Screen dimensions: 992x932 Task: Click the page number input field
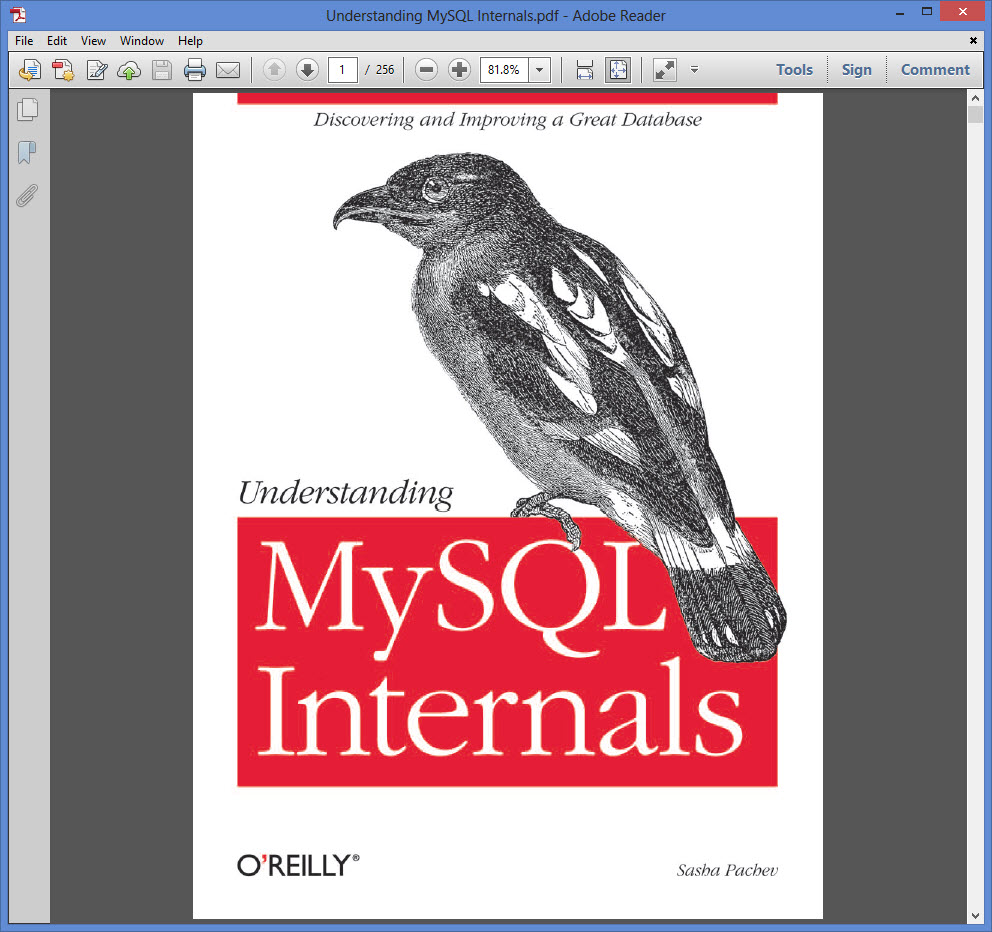(x=342, y=70)
